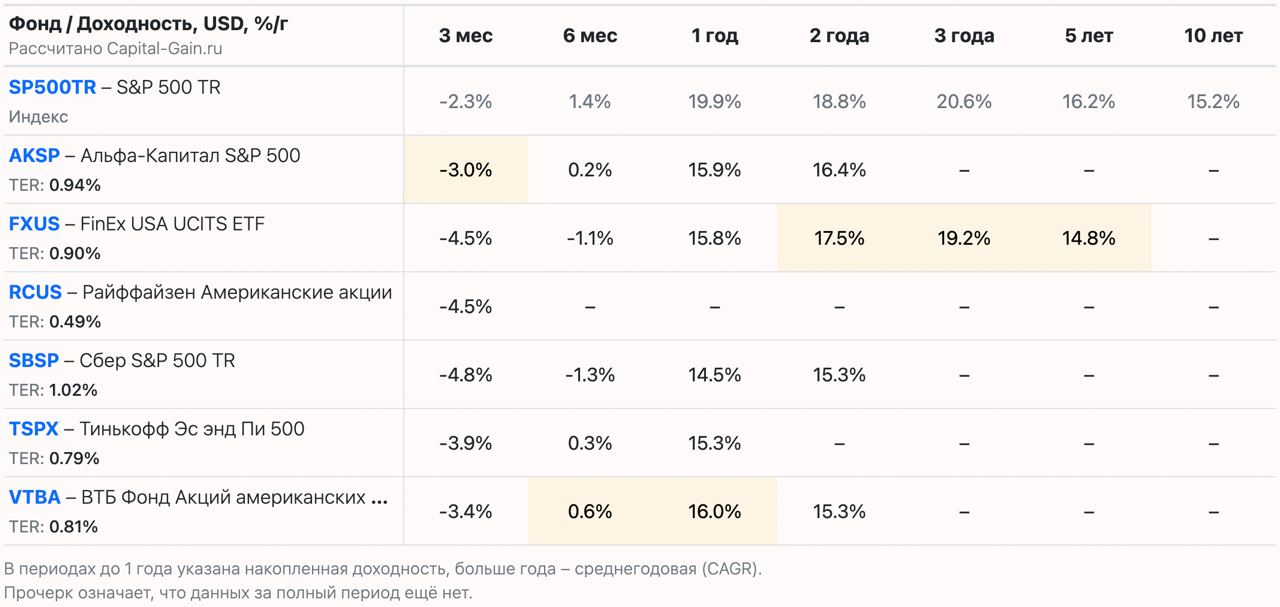Open the FXUS fund link

coord(34,224)
